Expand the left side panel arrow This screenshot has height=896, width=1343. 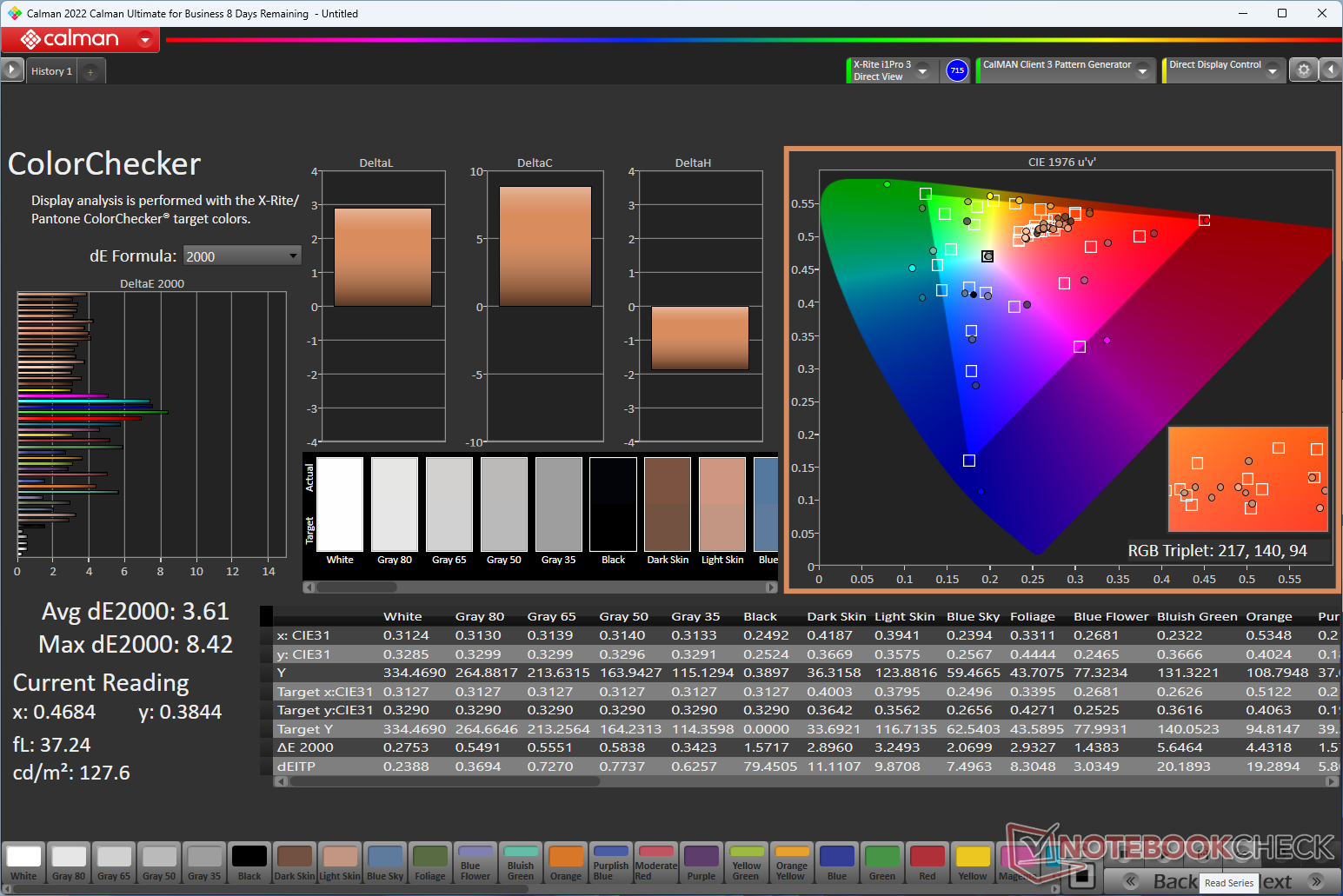(x=11, y=70)
